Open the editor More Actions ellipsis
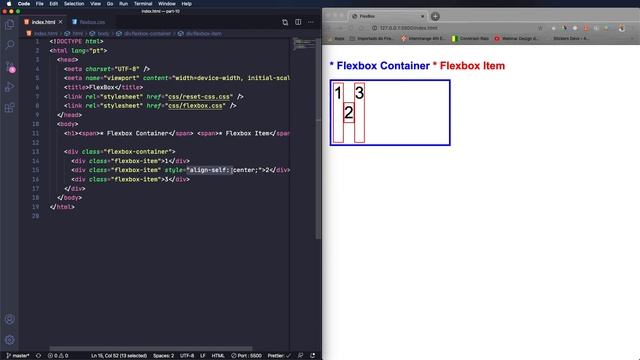640x360 pixels. pos(311,22)
